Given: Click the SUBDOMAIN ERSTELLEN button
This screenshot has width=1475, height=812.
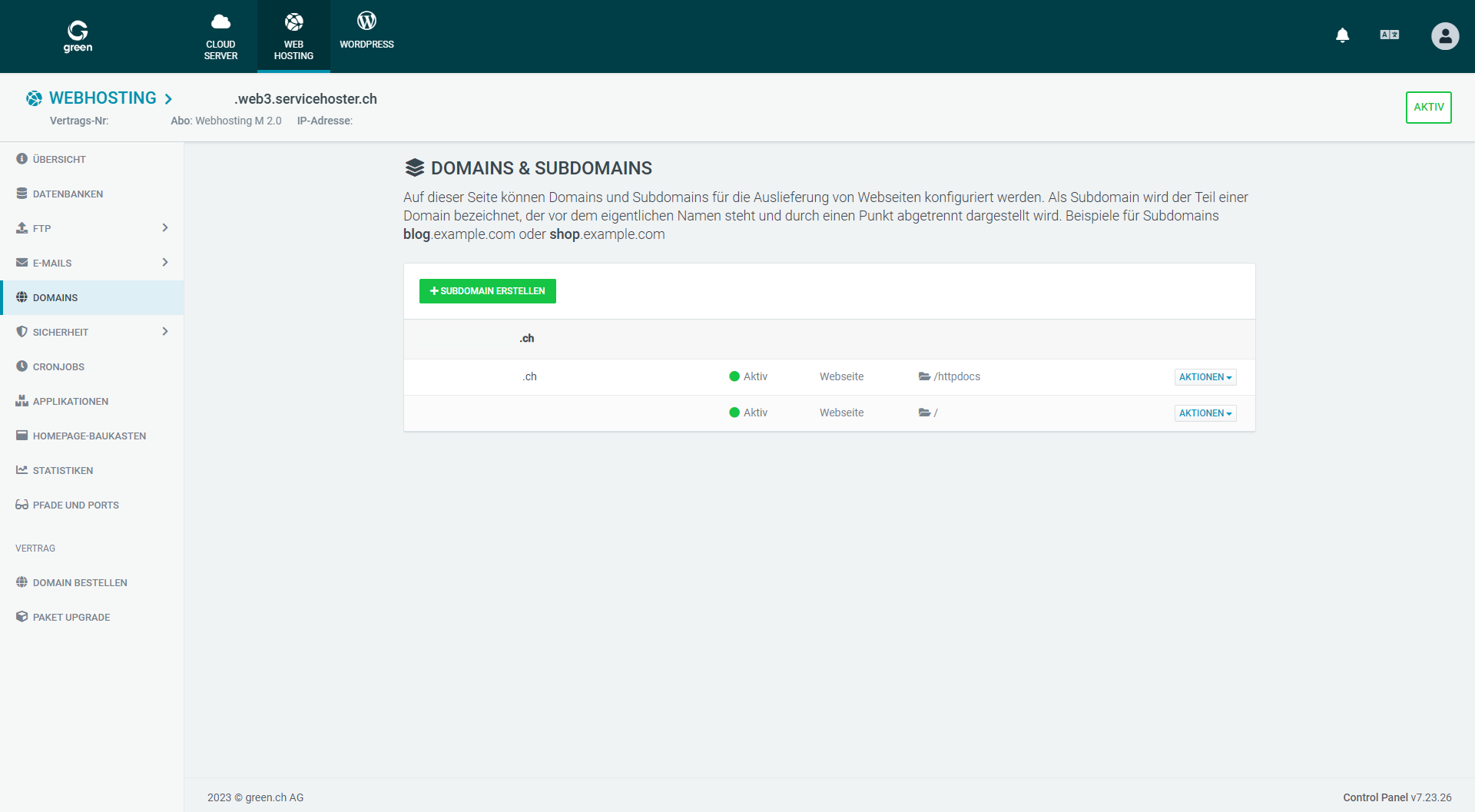Looking at the screenshot, I should point(487,290).
